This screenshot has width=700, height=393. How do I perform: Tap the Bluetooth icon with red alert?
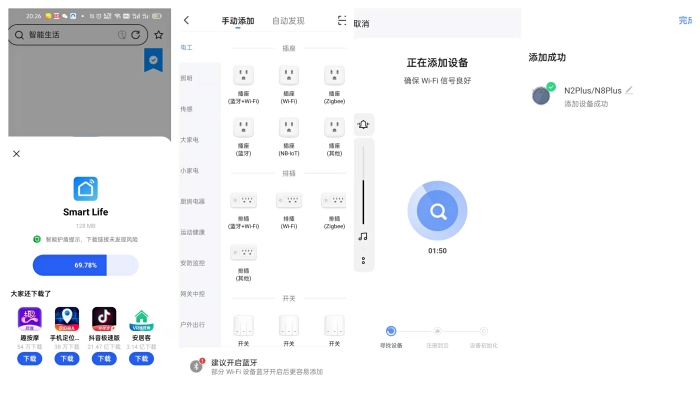click(x=196, y=366)
